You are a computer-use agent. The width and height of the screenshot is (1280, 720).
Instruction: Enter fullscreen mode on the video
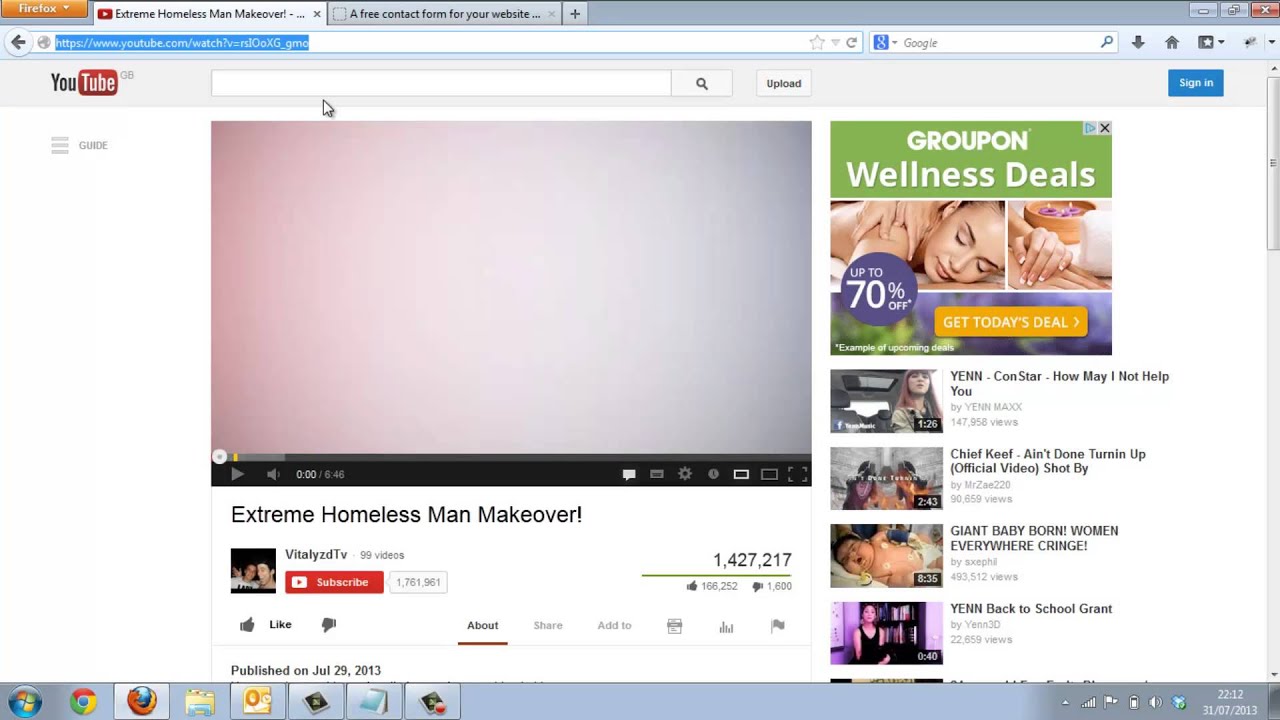[x=797, y=474]
